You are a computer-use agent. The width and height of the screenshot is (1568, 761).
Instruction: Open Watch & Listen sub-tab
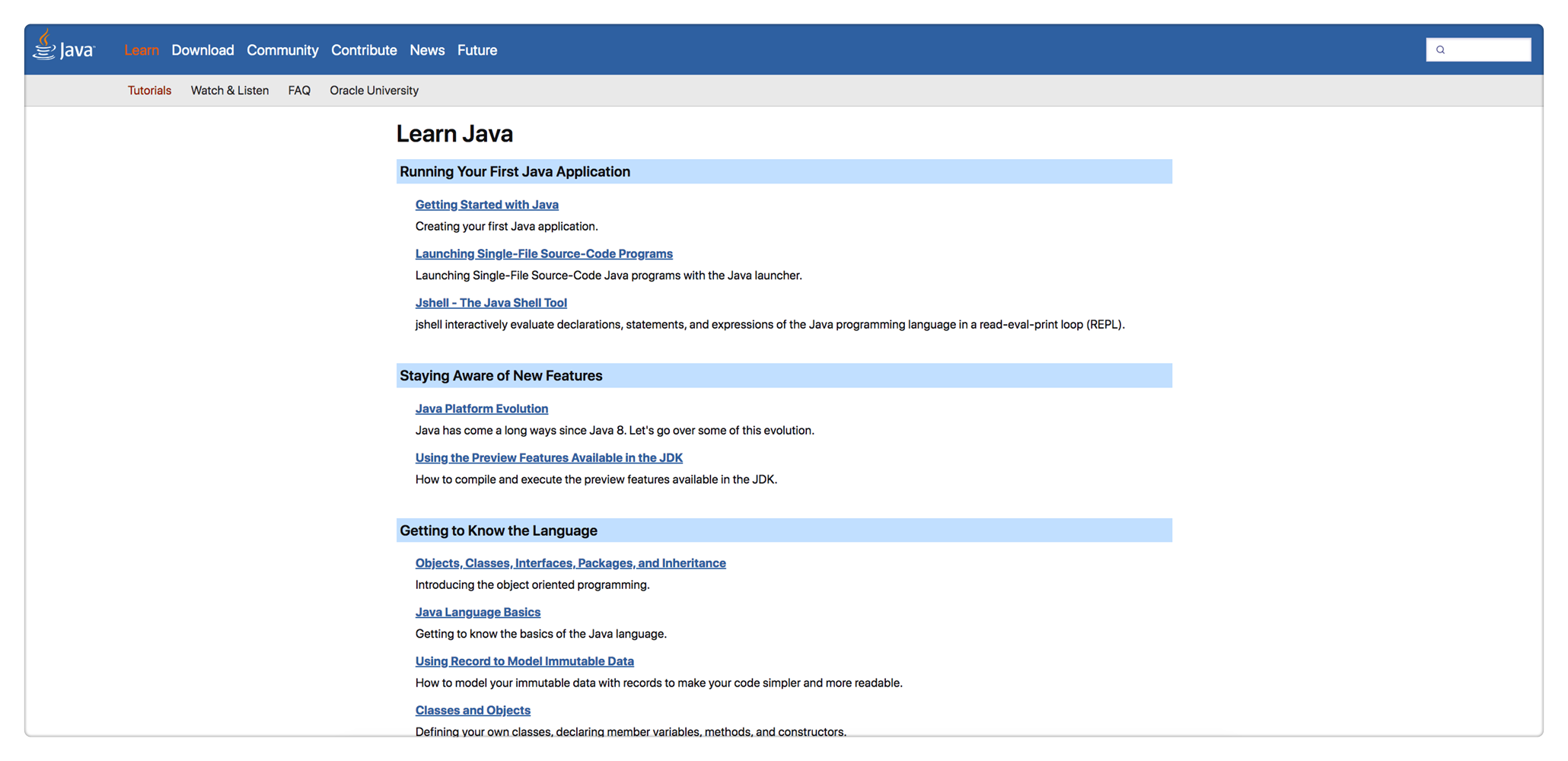tap(230, 91)
